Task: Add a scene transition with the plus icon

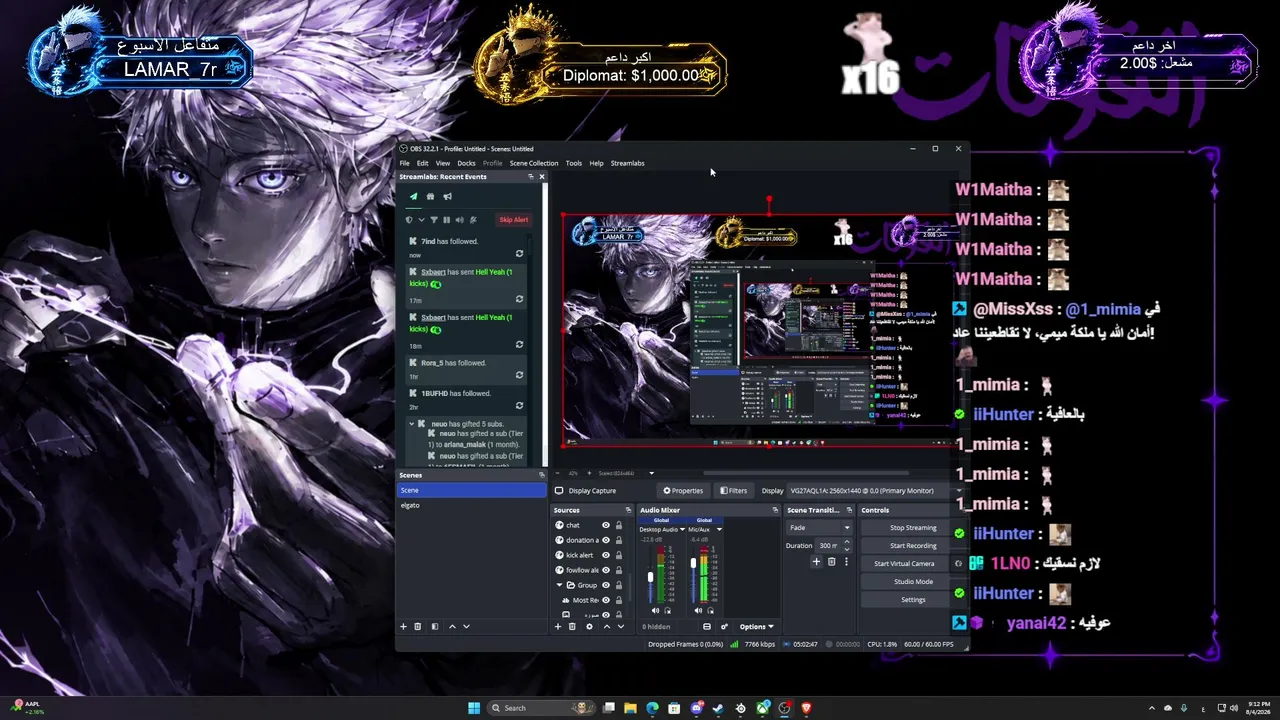Action: [816, 562]
